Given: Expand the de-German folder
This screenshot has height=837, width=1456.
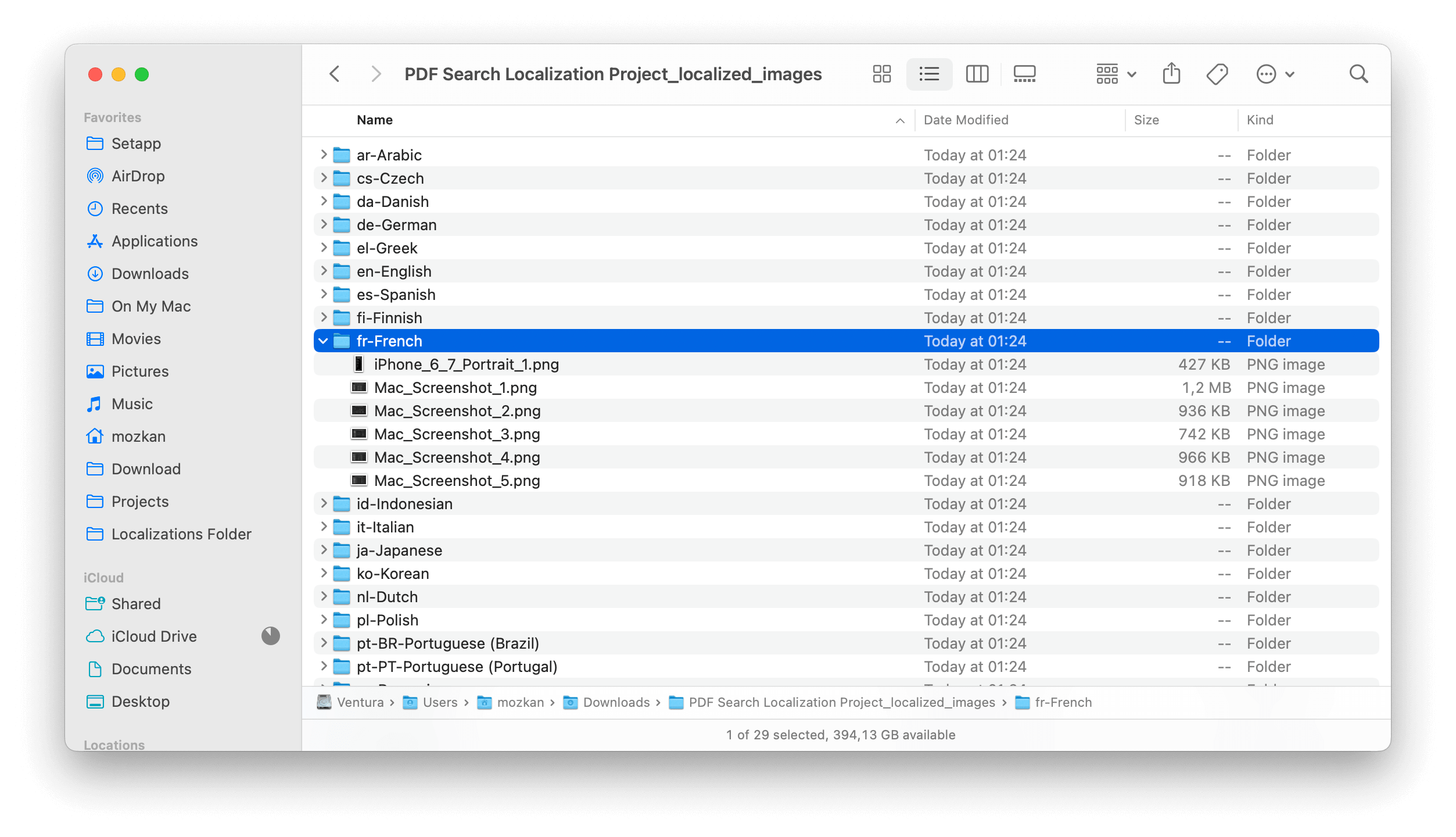Looking at the screenshot, I should 324,224.
